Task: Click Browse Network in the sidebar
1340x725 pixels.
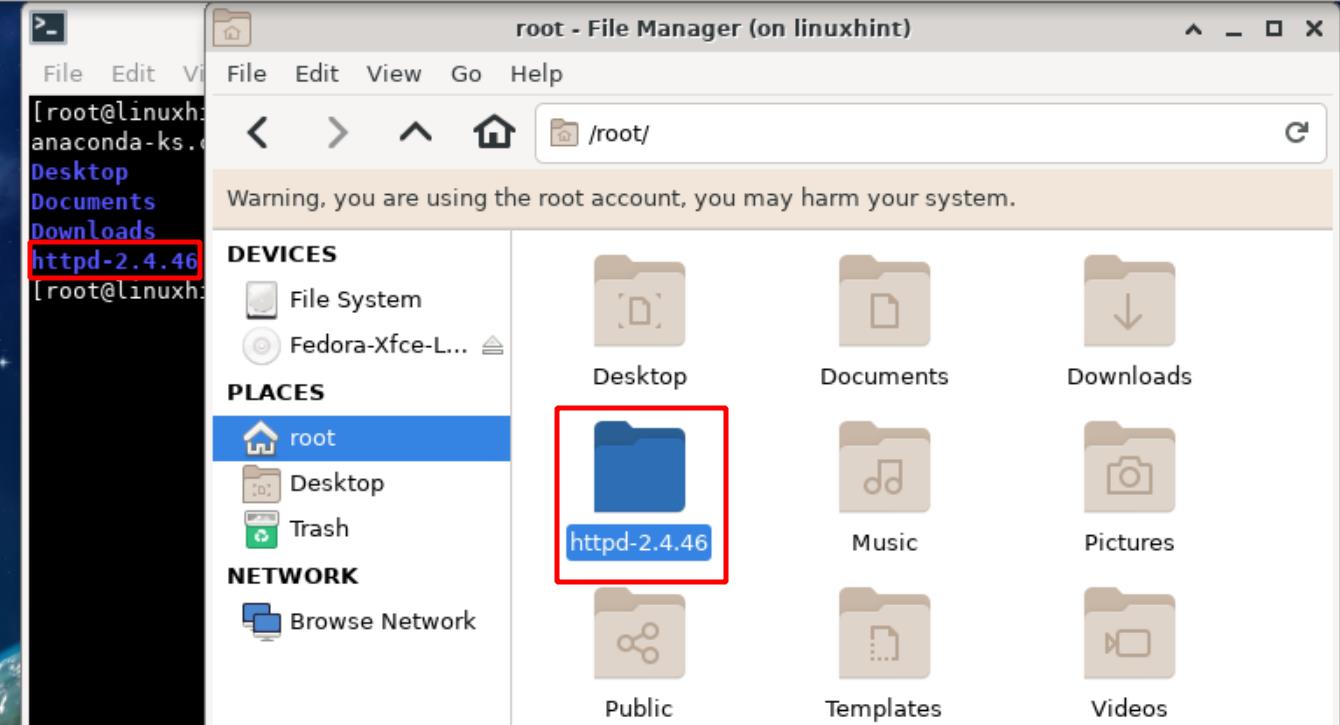Action: point(381,621)
